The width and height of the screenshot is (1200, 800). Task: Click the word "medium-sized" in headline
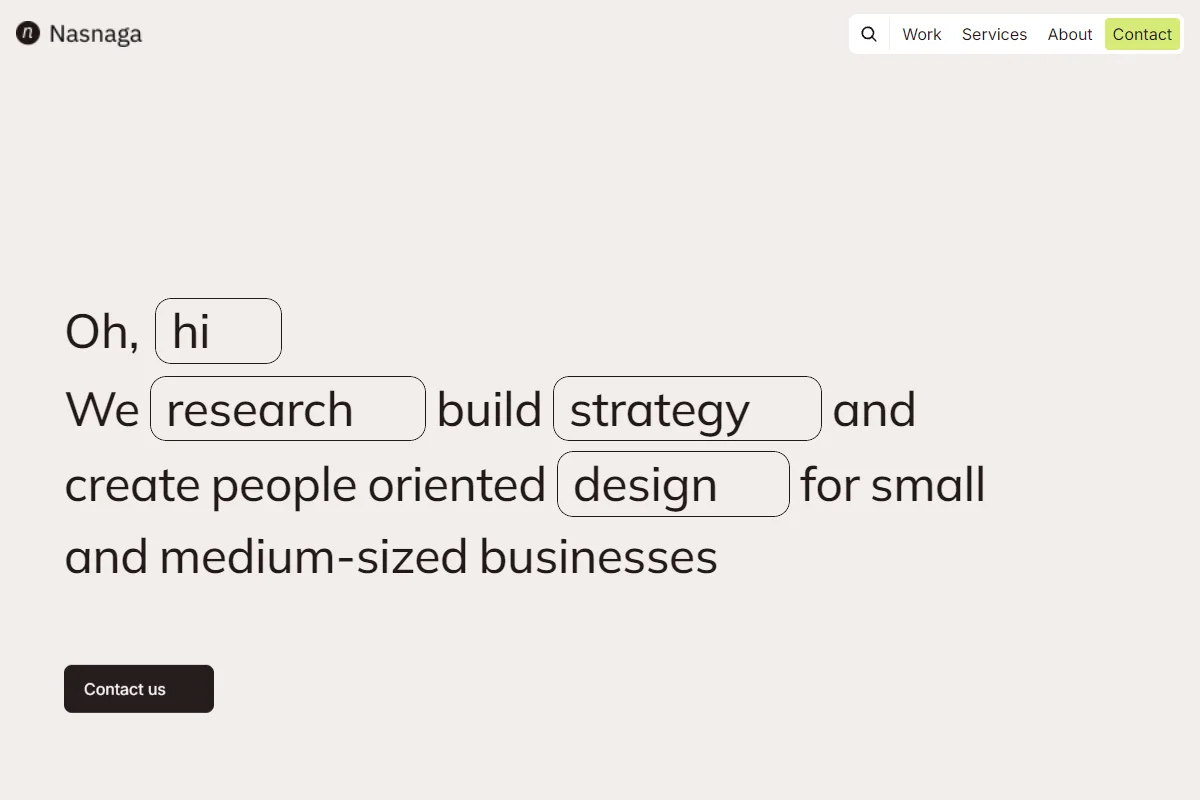point(313,557)
